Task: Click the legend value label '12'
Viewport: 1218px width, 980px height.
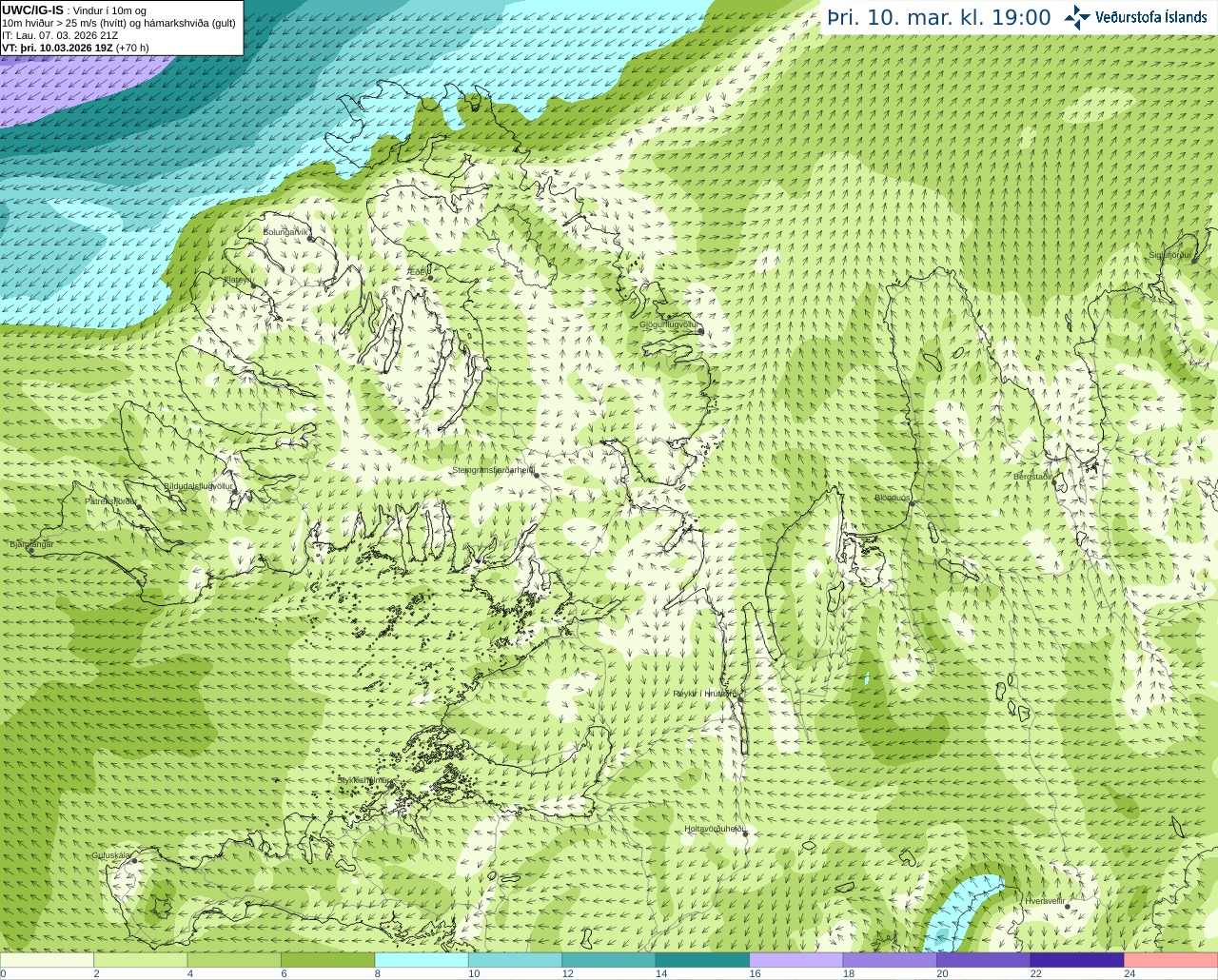Action: [568, 973]
